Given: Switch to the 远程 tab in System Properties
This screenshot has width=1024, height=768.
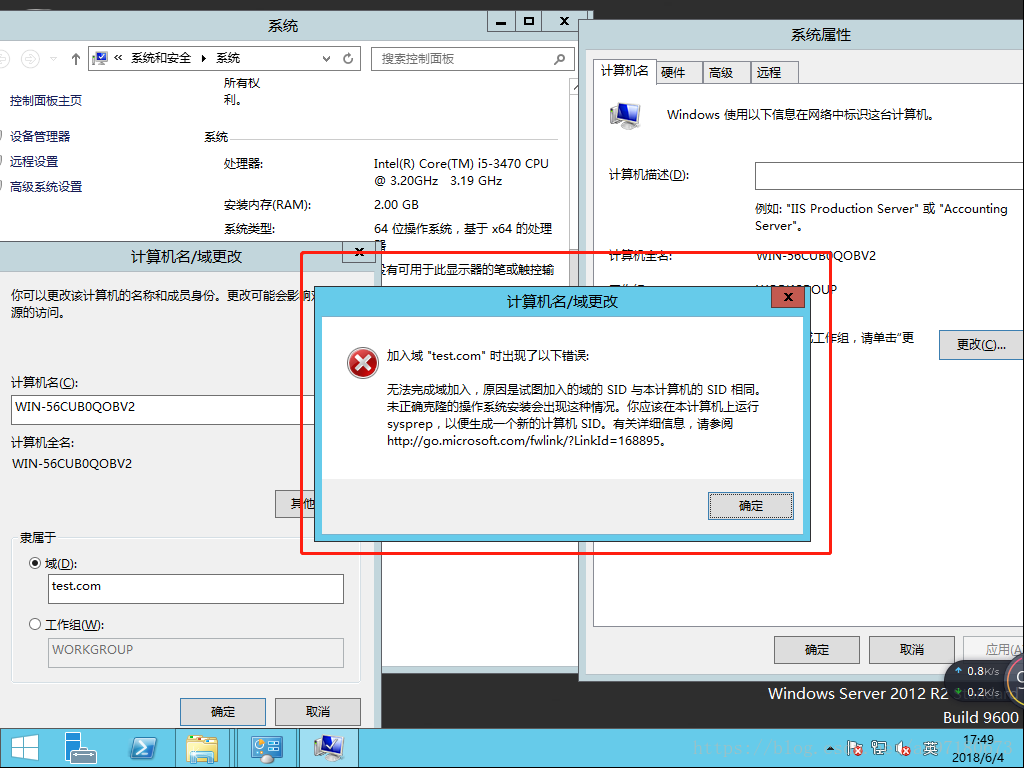Looking at the screenshot, I should pyautogui.click(x=775, y=72).
